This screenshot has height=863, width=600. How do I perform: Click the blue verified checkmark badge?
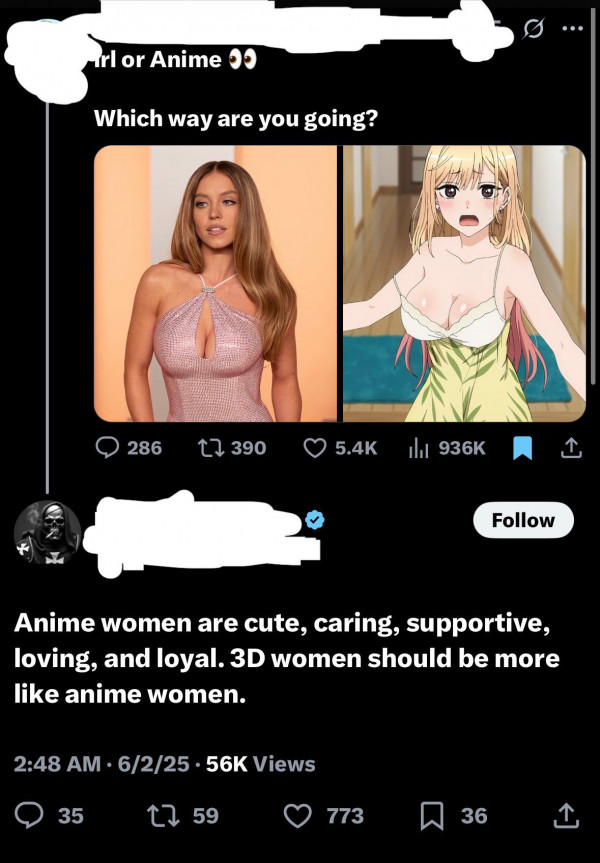tap(315, 517)
